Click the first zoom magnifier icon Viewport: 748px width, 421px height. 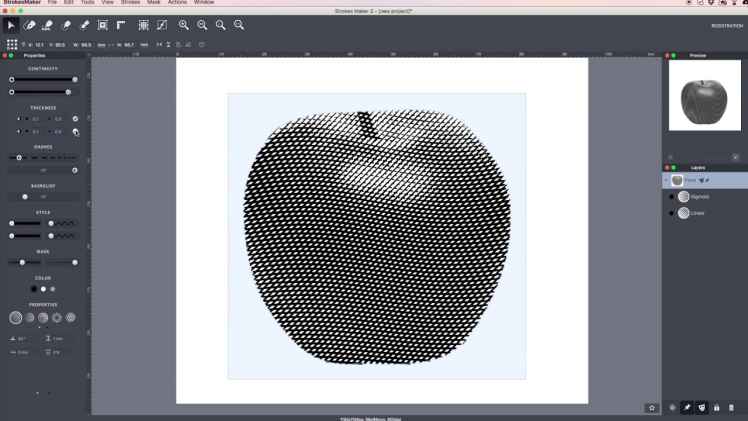[x=184, y=25]
